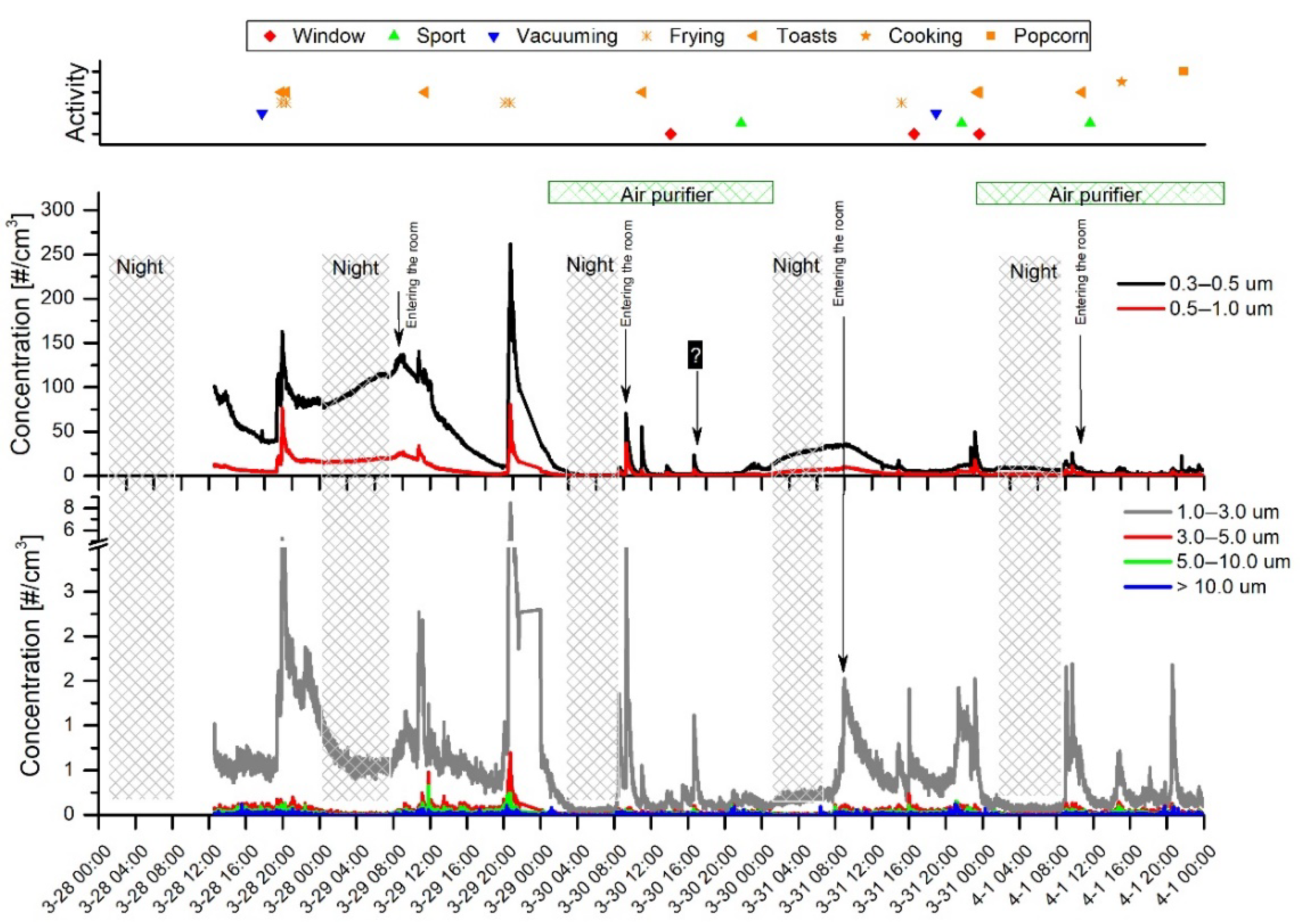Image resolution: width=1300 pixels, height=924 pixels.
Task: Click the first Night shaded region label
Action: tap(140, 267)
